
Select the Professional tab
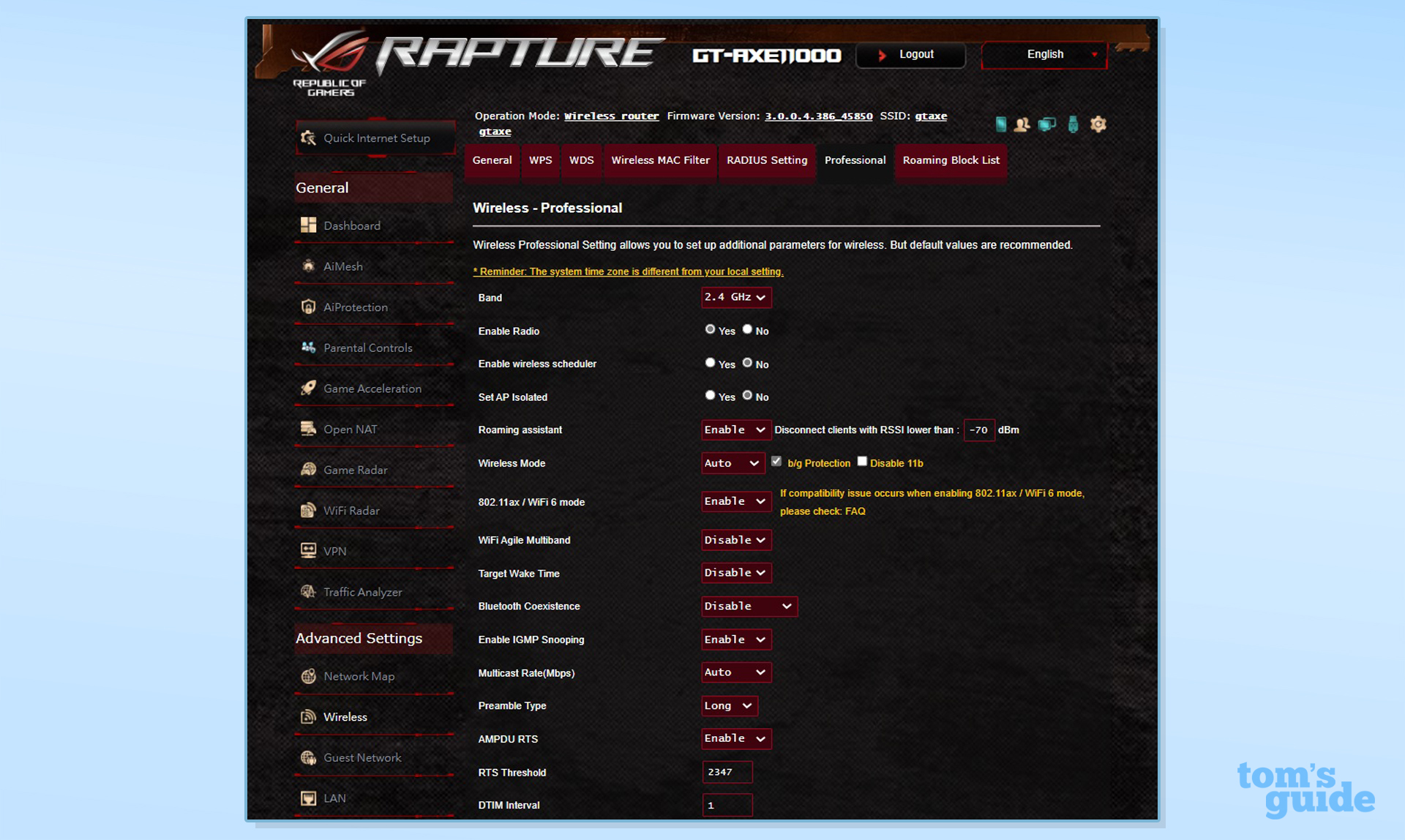coord(855,160)
